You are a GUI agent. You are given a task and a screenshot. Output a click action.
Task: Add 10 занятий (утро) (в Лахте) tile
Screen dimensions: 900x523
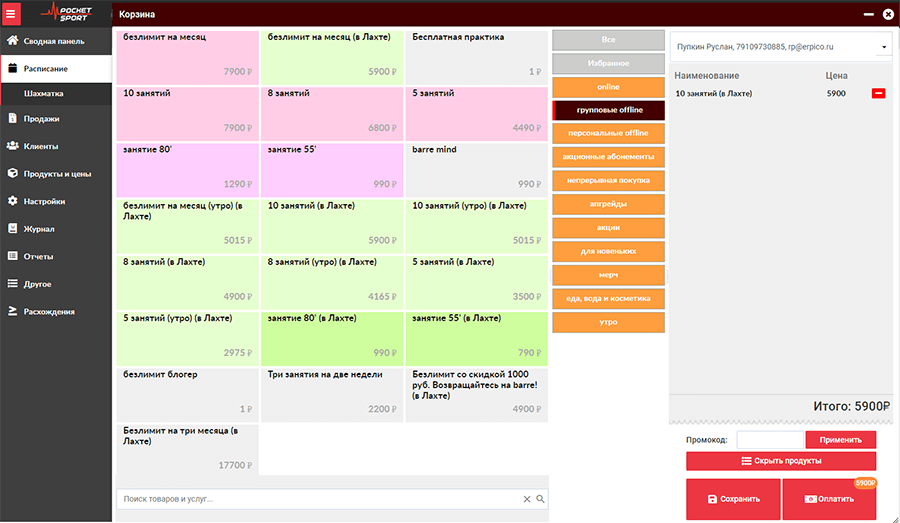pos(477,226)
